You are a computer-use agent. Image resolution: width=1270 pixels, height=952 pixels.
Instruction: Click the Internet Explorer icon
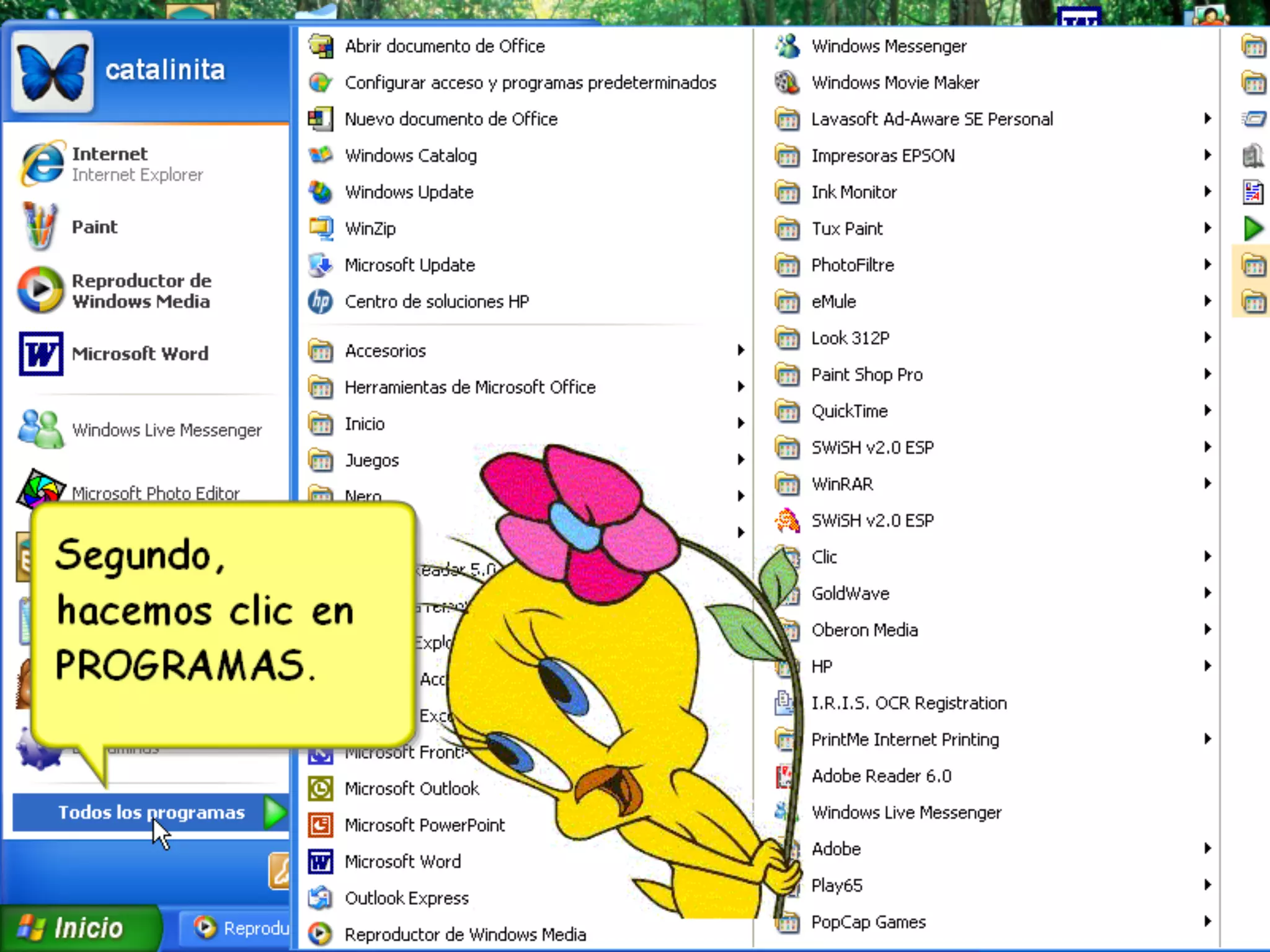coord(42,164)
